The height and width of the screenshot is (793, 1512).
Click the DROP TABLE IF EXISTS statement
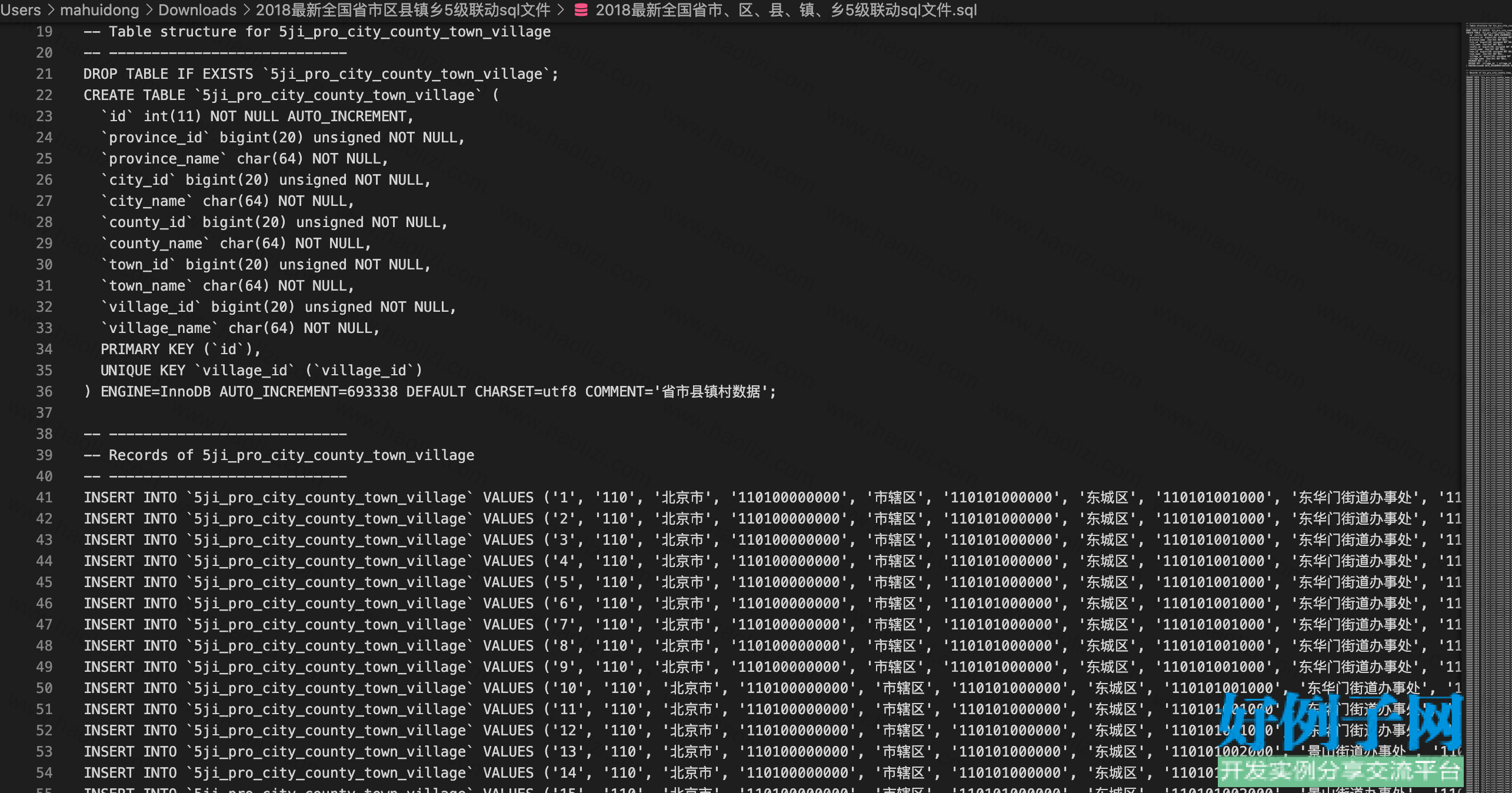tap(321, 74)
